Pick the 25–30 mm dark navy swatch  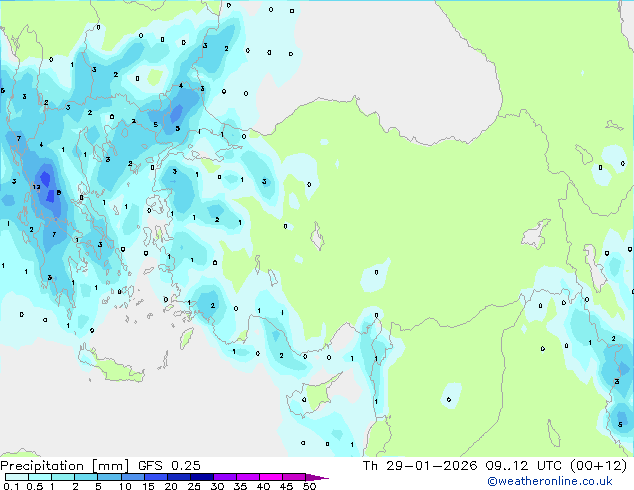pyautogui.click(x=202, y=477)
